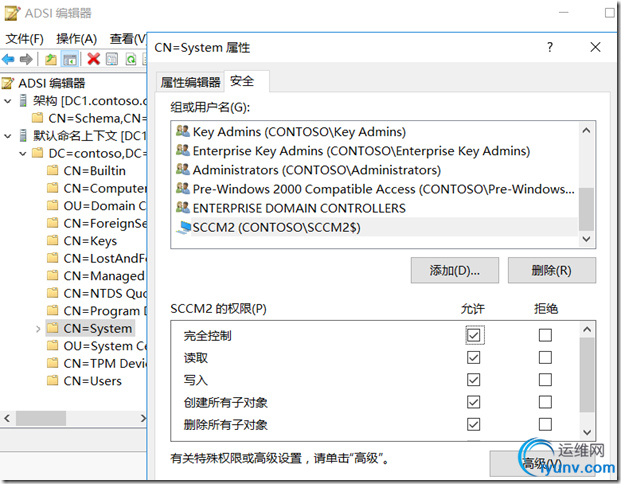The width and height of the screenshot is (621, 484).
Task: Click the Forward arrow in the toolbar
Action: 26,59
